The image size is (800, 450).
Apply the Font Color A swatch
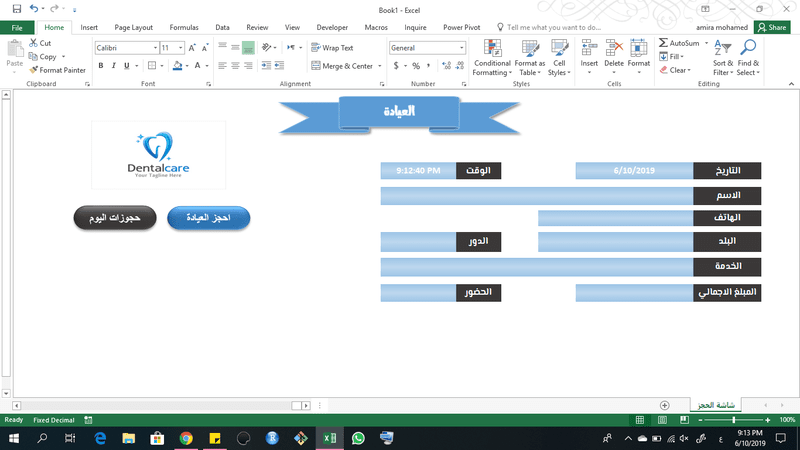pos(197,65)
